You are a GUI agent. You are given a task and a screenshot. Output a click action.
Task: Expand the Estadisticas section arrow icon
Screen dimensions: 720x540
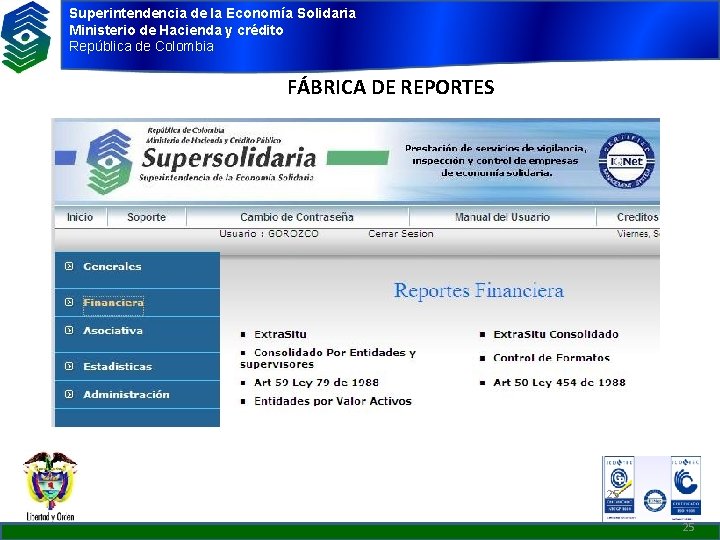pos(69,366)
